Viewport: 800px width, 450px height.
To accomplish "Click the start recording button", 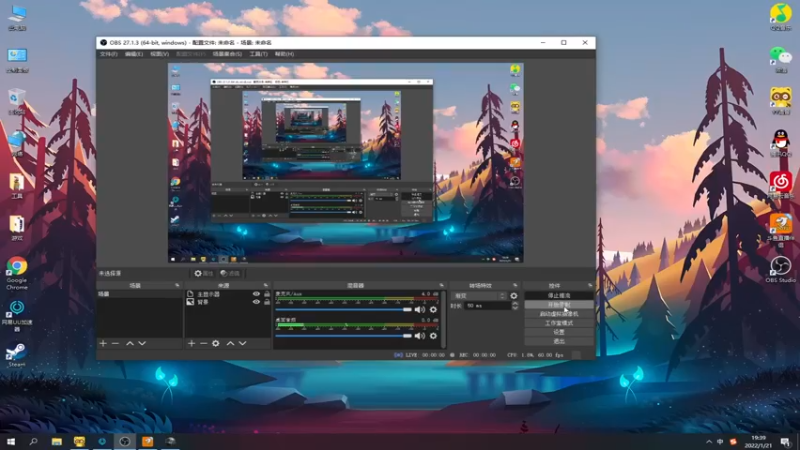I will [x=559, y=305].
